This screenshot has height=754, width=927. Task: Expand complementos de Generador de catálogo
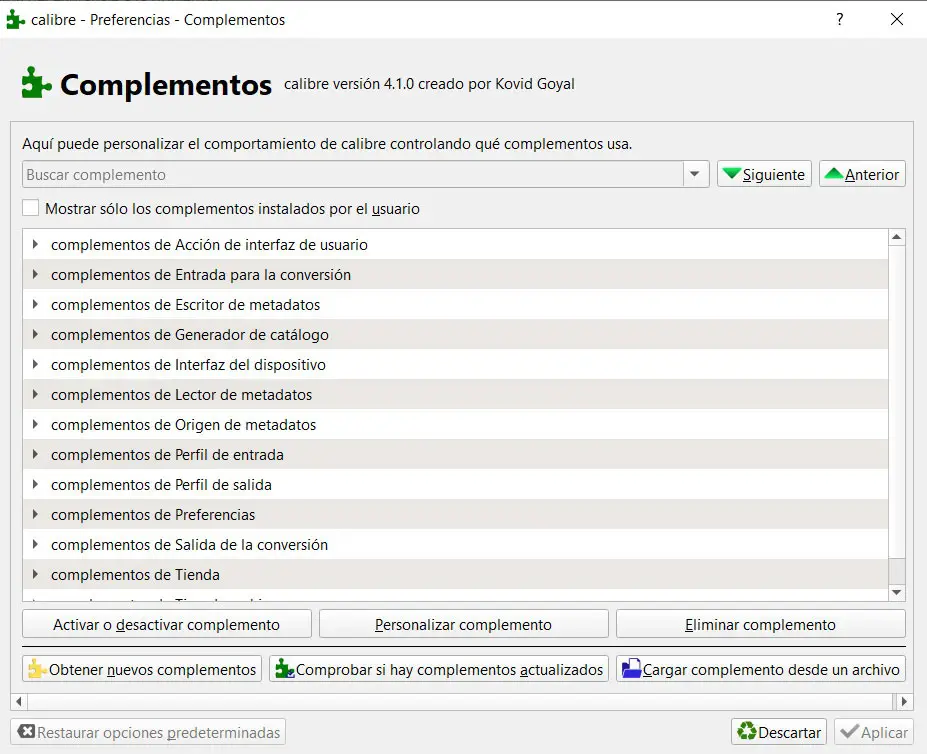point(35,334)
